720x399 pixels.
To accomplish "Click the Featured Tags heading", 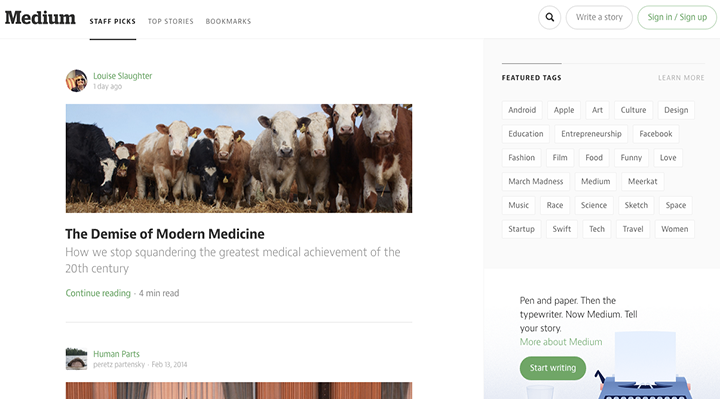I will coord(531,78).
